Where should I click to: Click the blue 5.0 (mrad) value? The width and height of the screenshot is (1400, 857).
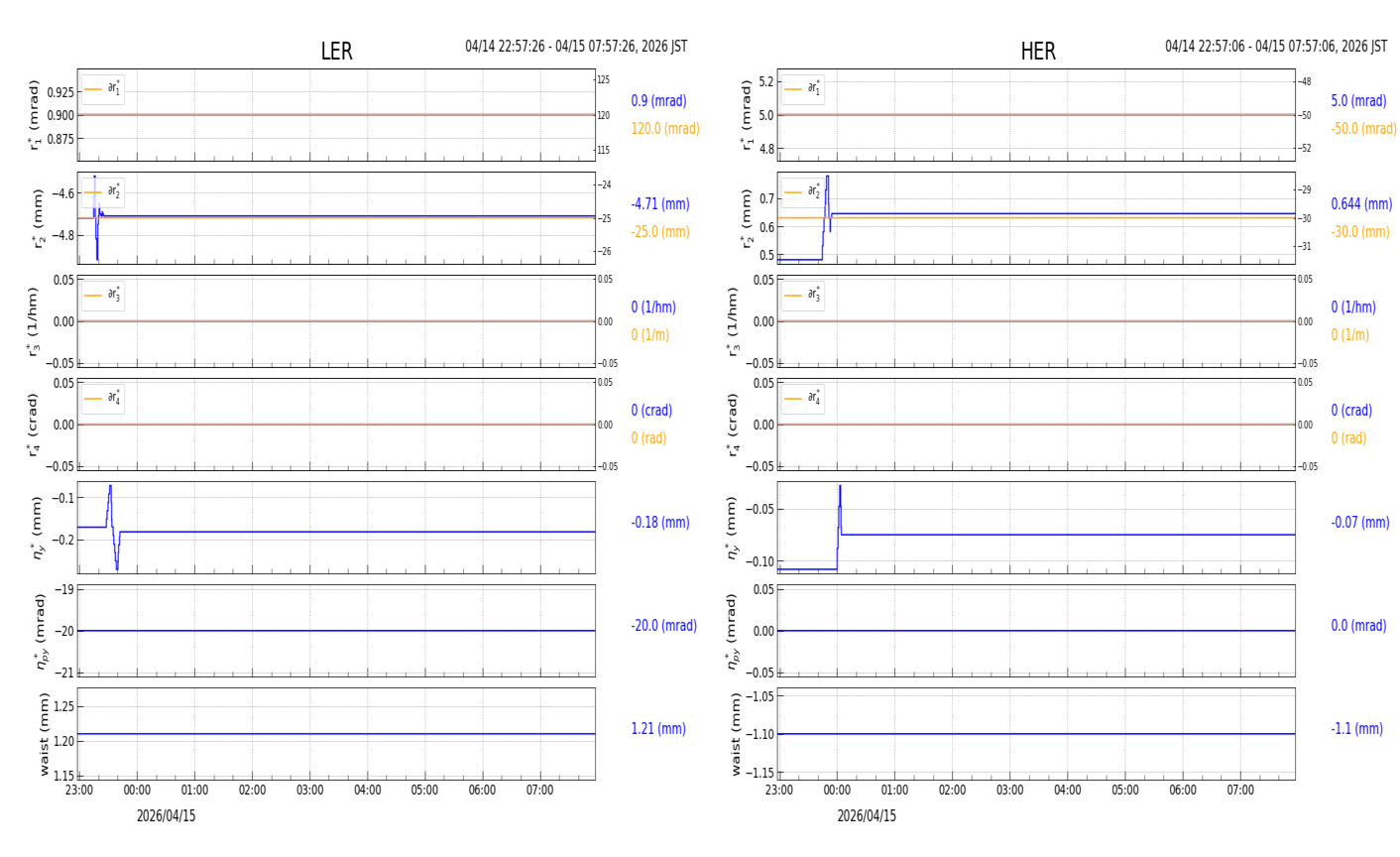1358,101
